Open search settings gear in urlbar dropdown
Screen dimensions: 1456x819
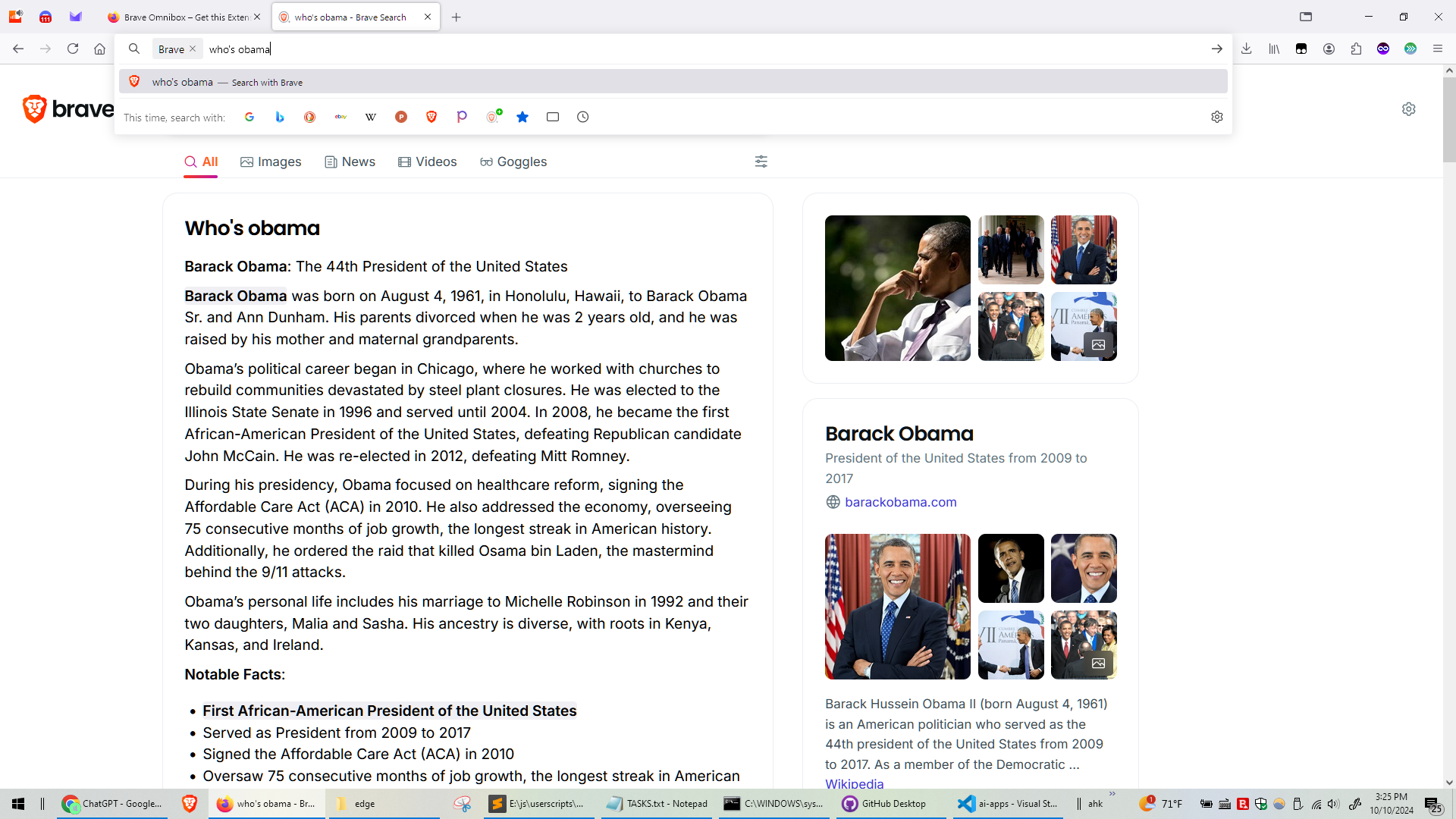click(x=1216, y=117)
